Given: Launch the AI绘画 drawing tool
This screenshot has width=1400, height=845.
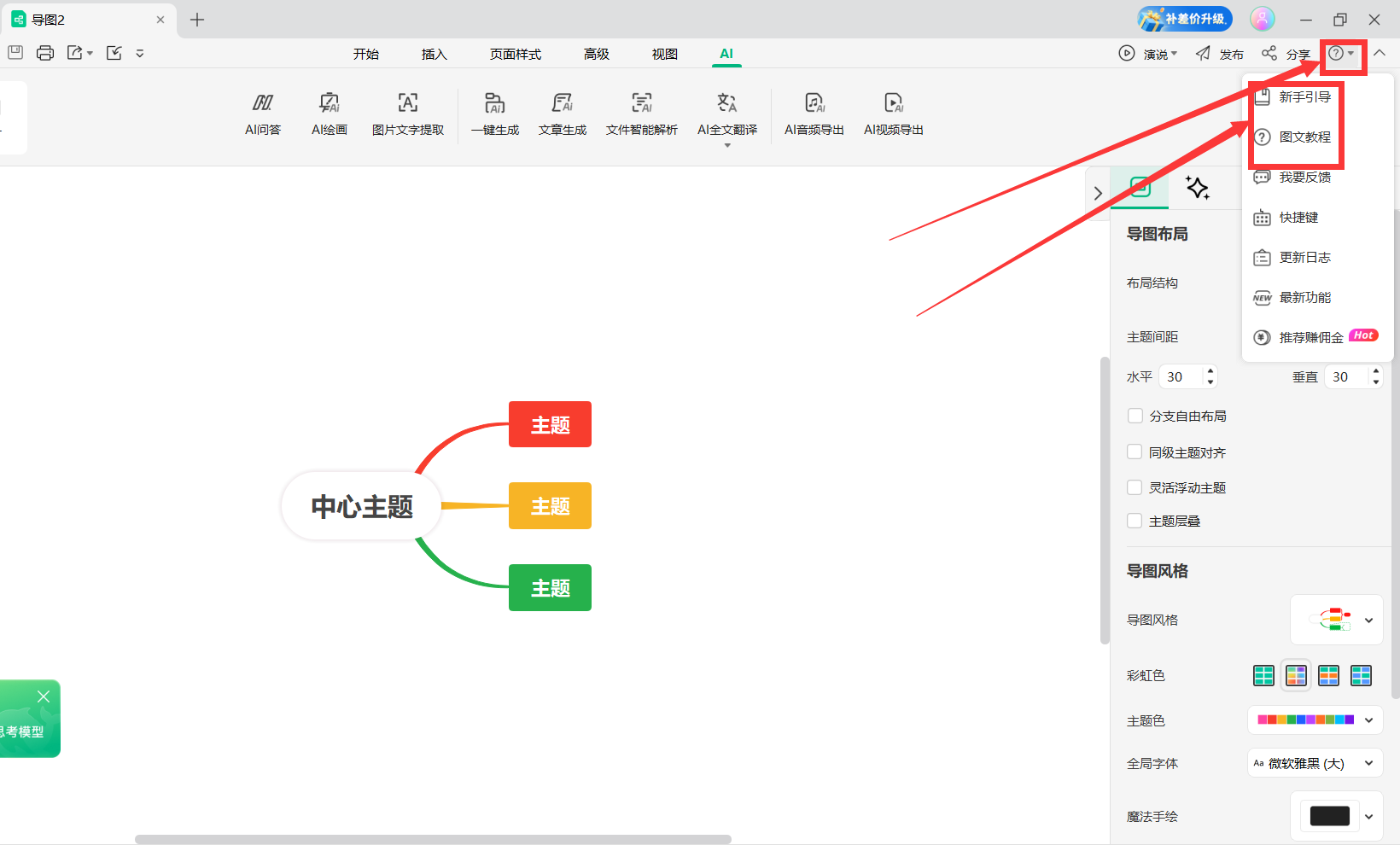Looking at the screenshot, I should (330, 115).
